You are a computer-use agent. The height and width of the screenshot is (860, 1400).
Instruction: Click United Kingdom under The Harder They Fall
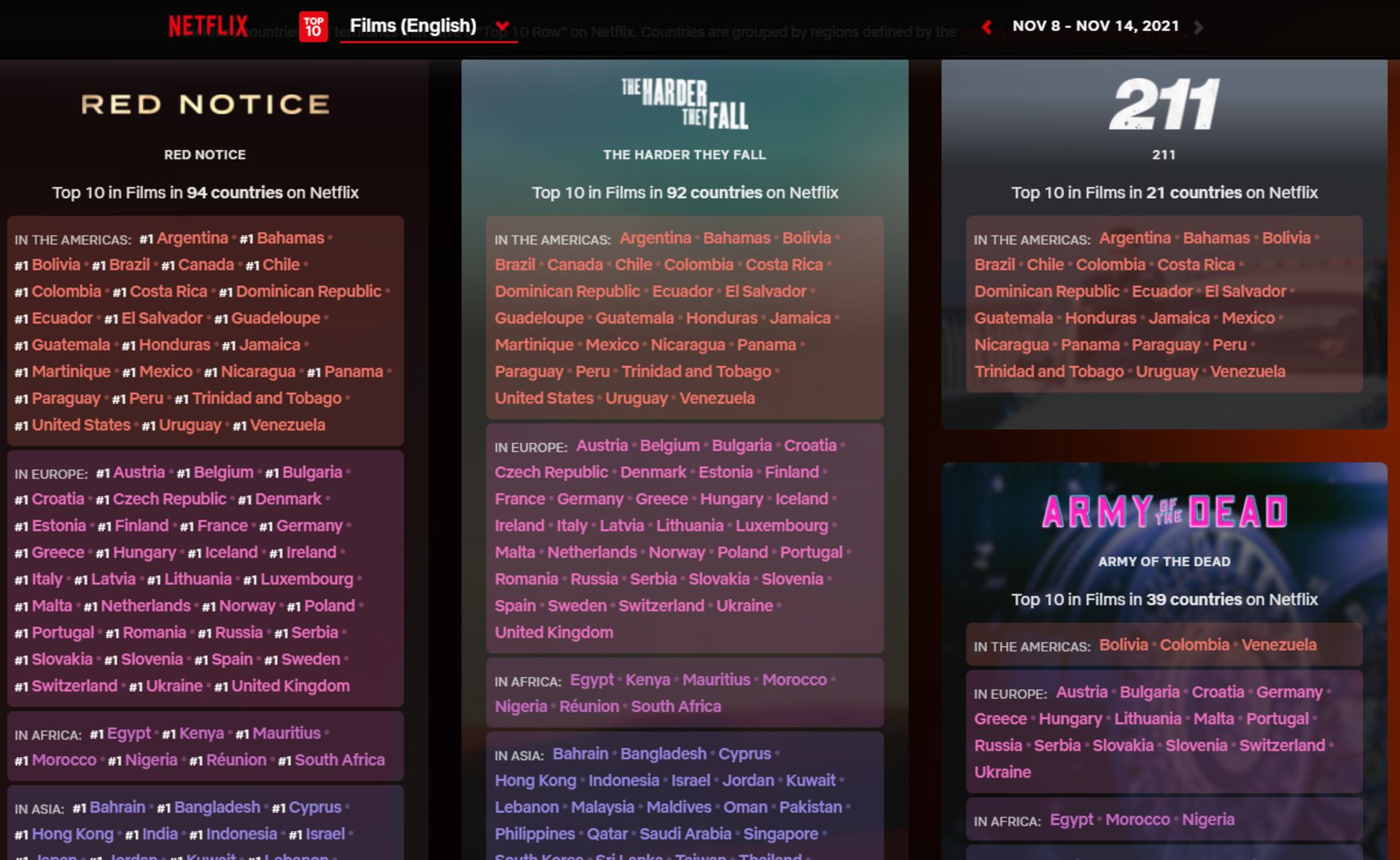pyautogui.click(x=554, y=633)
